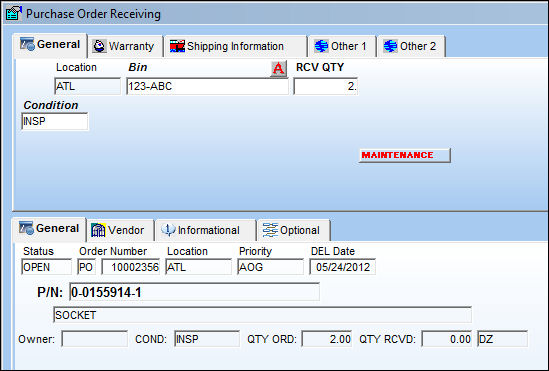Click the Other 2 globe icon
The width and height of the screenshot is (549, 371).
pos(390,46)
